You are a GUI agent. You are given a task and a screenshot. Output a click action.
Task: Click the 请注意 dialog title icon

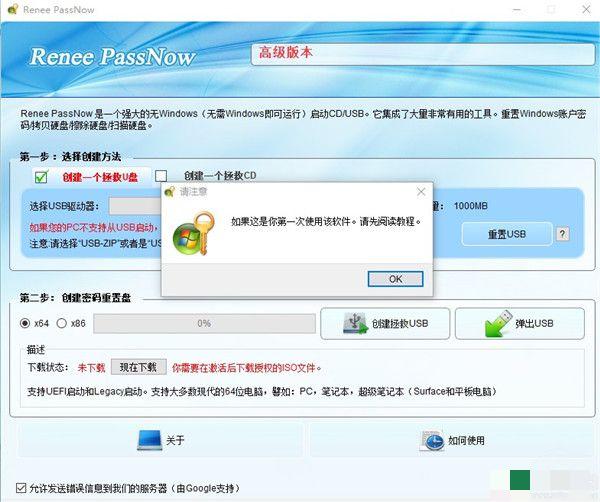(169, 191)
